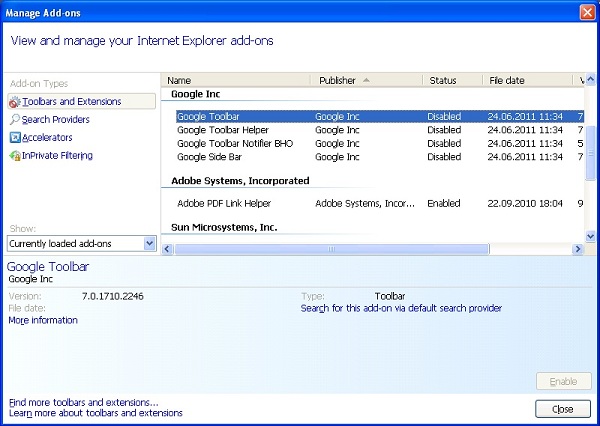Open Search Providers add-on type

[x=55, y=119]
